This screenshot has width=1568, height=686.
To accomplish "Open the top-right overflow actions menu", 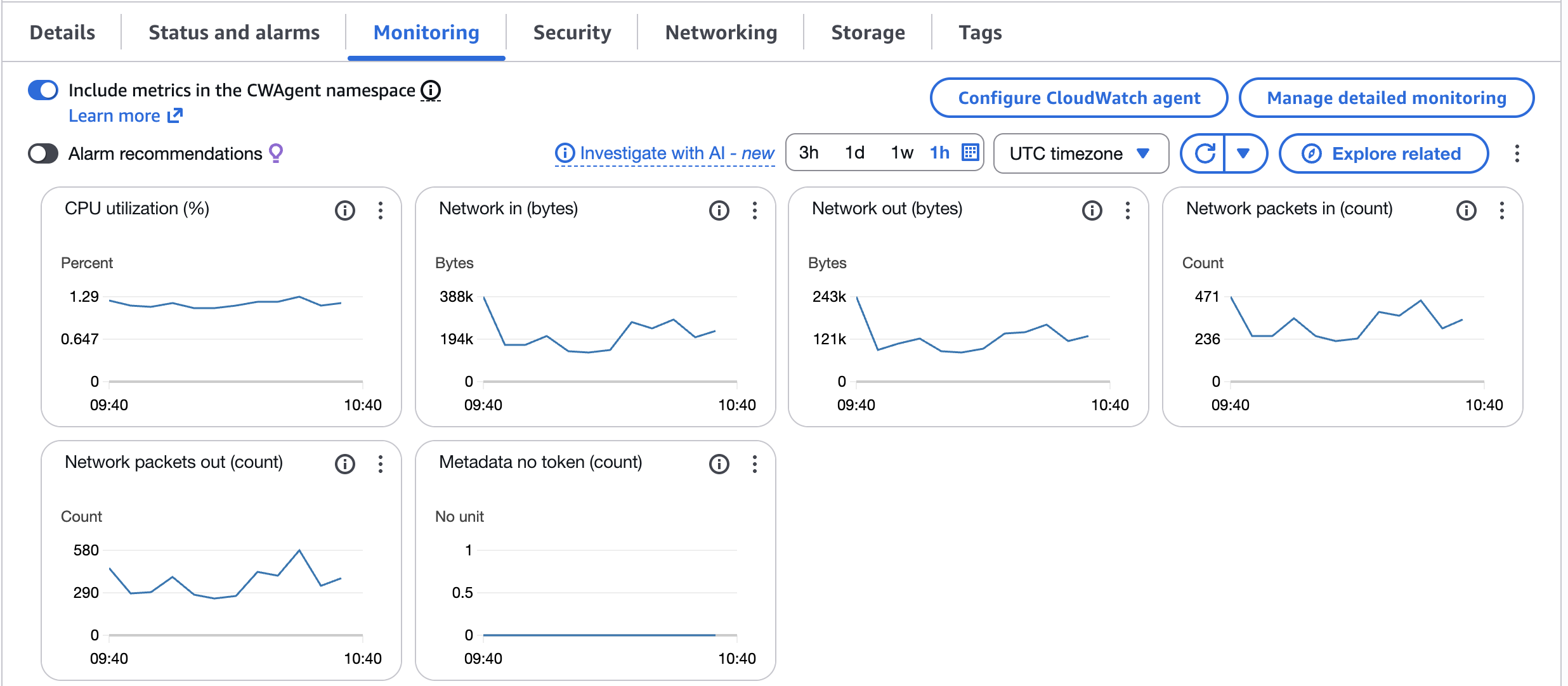I will point(1517,153).
